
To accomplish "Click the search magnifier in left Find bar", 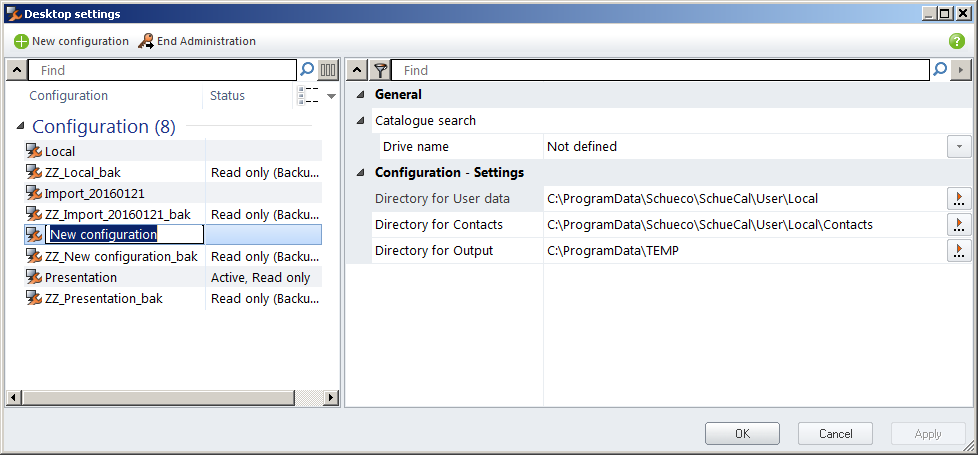I will coord(307,70).
